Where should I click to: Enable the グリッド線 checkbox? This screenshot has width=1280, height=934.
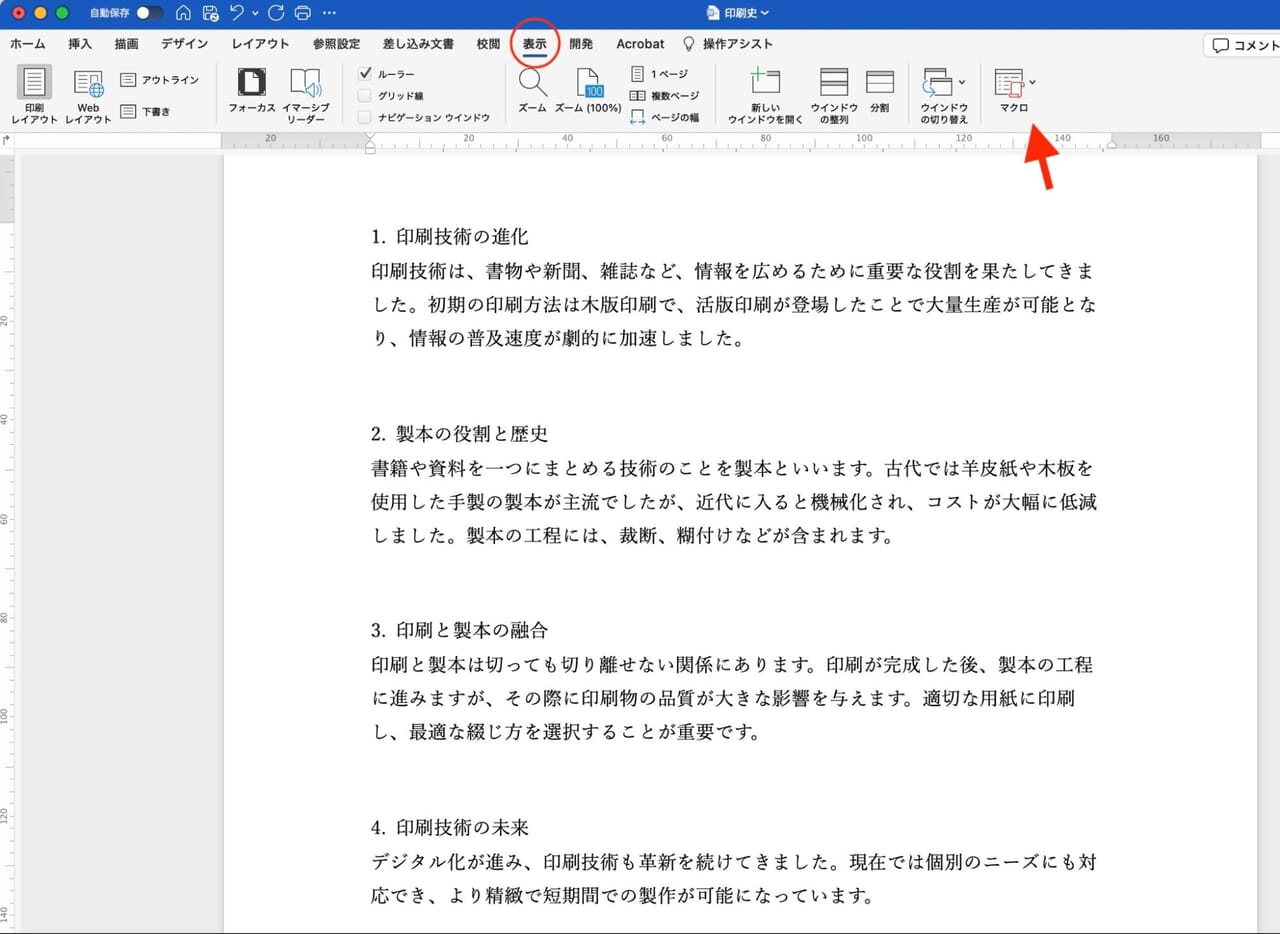pos(365,96)
